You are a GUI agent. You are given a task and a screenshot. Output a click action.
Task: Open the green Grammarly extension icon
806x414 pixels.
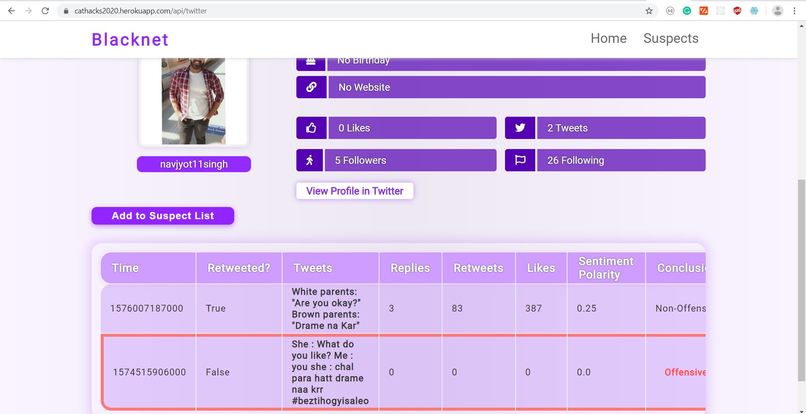click(x=687, y=10)
